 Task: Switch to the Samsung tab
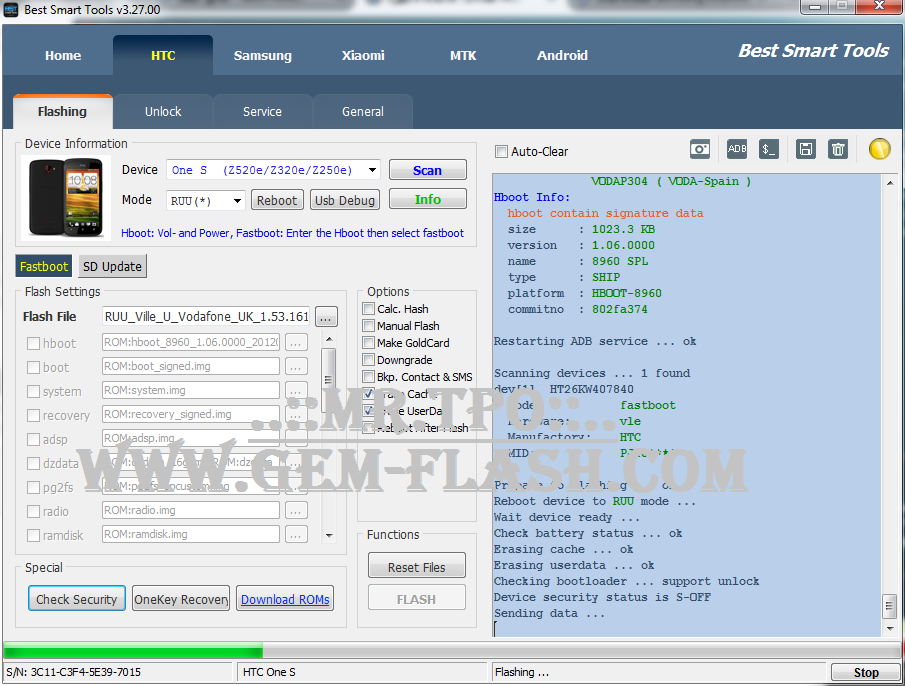(x=263, y=55)
